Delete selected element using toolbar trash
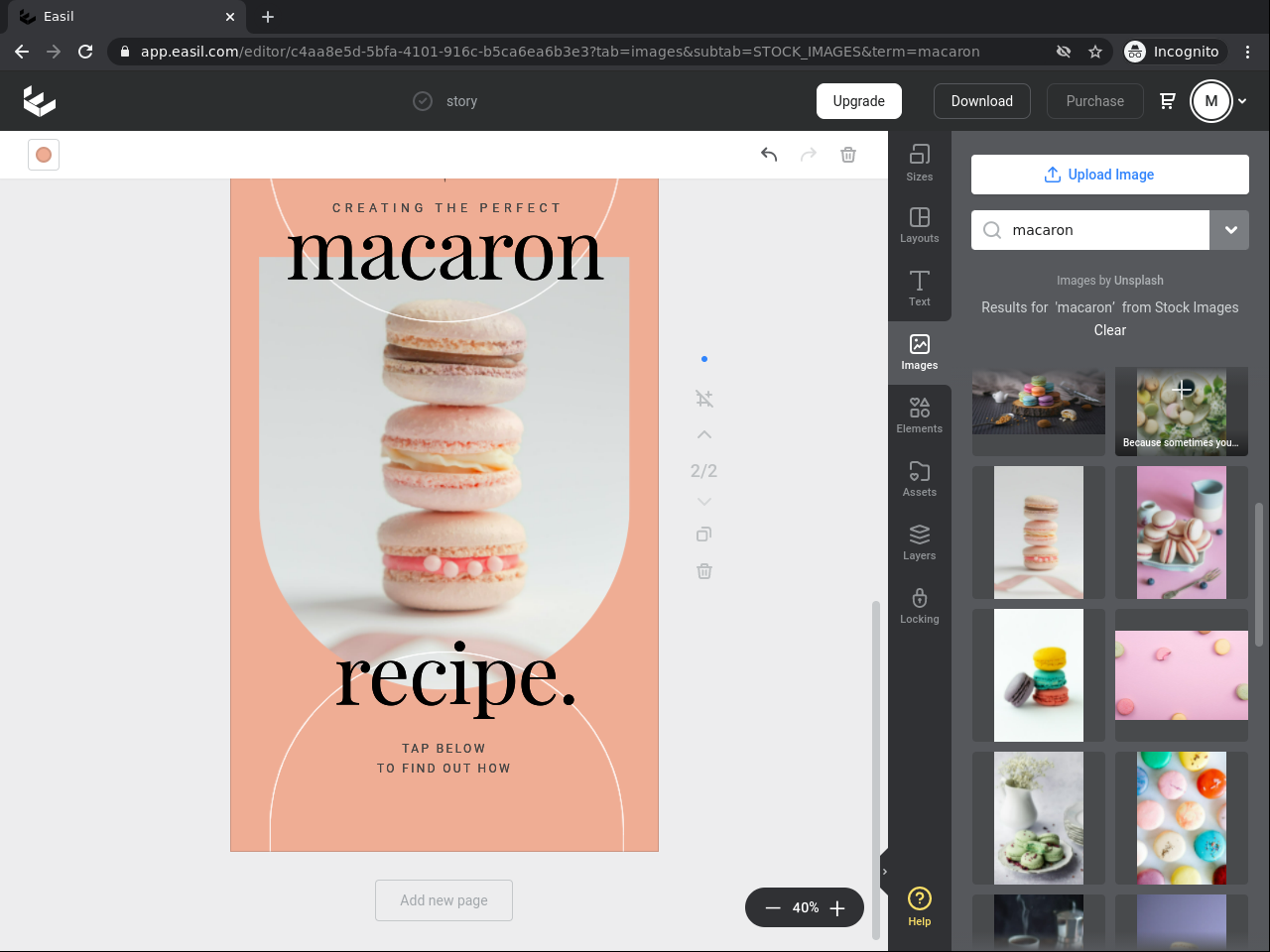 coord(848,155)
